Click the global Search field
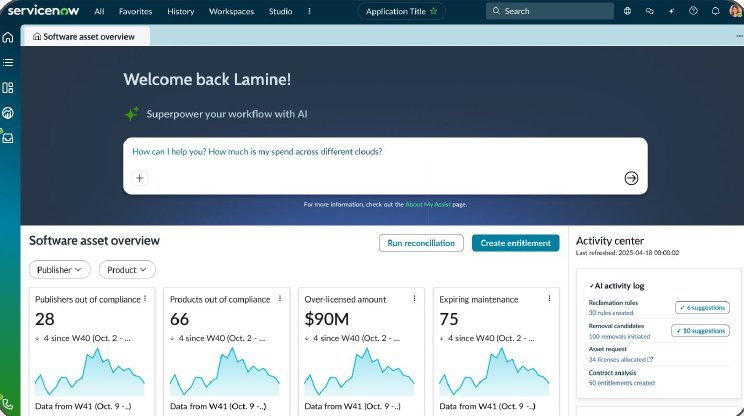Image resolution: width=744 pixels, height=416 pixels. 549,11
